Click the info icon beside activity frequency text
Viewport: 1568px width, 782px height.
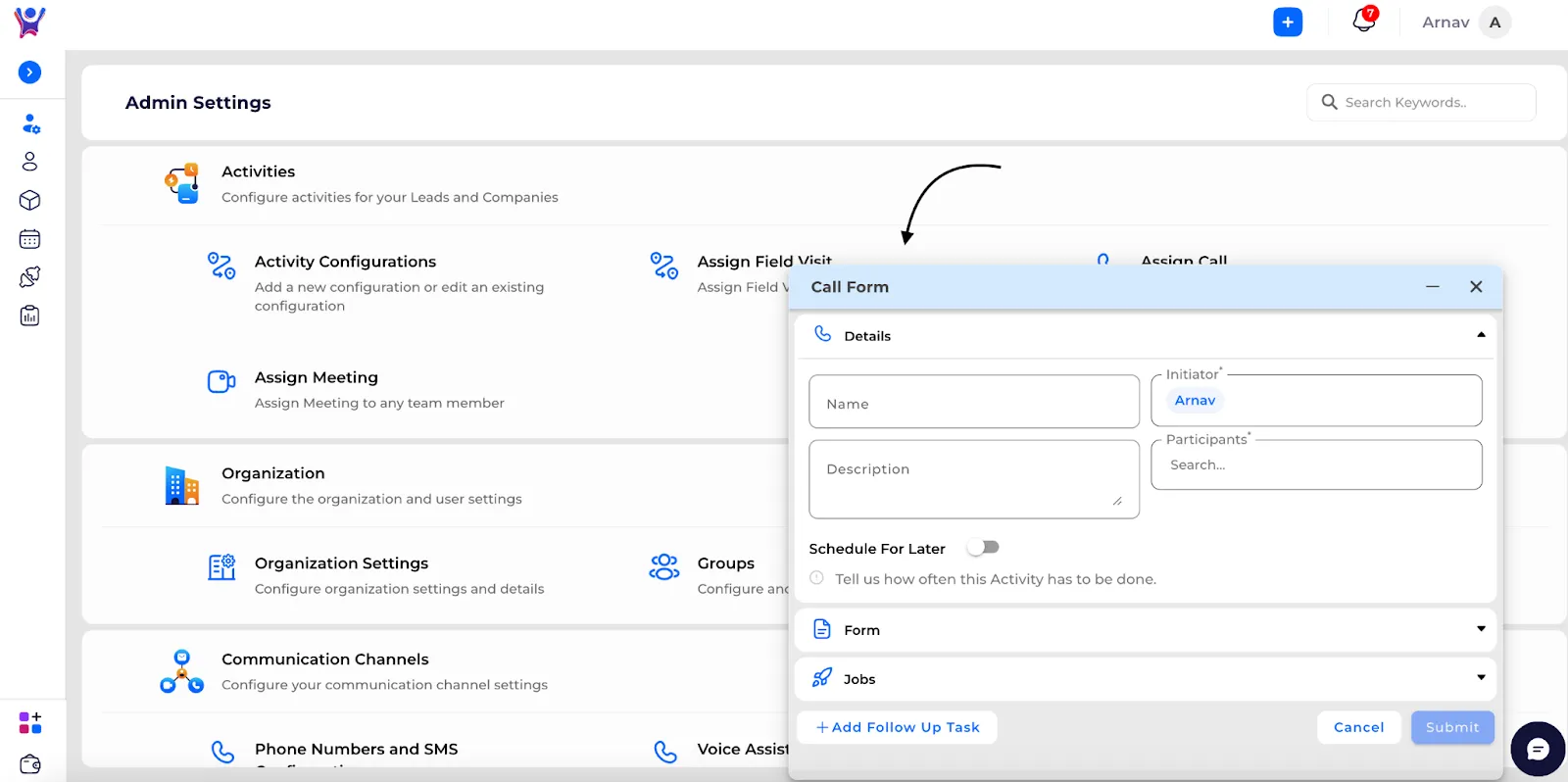tap(816, 578)
